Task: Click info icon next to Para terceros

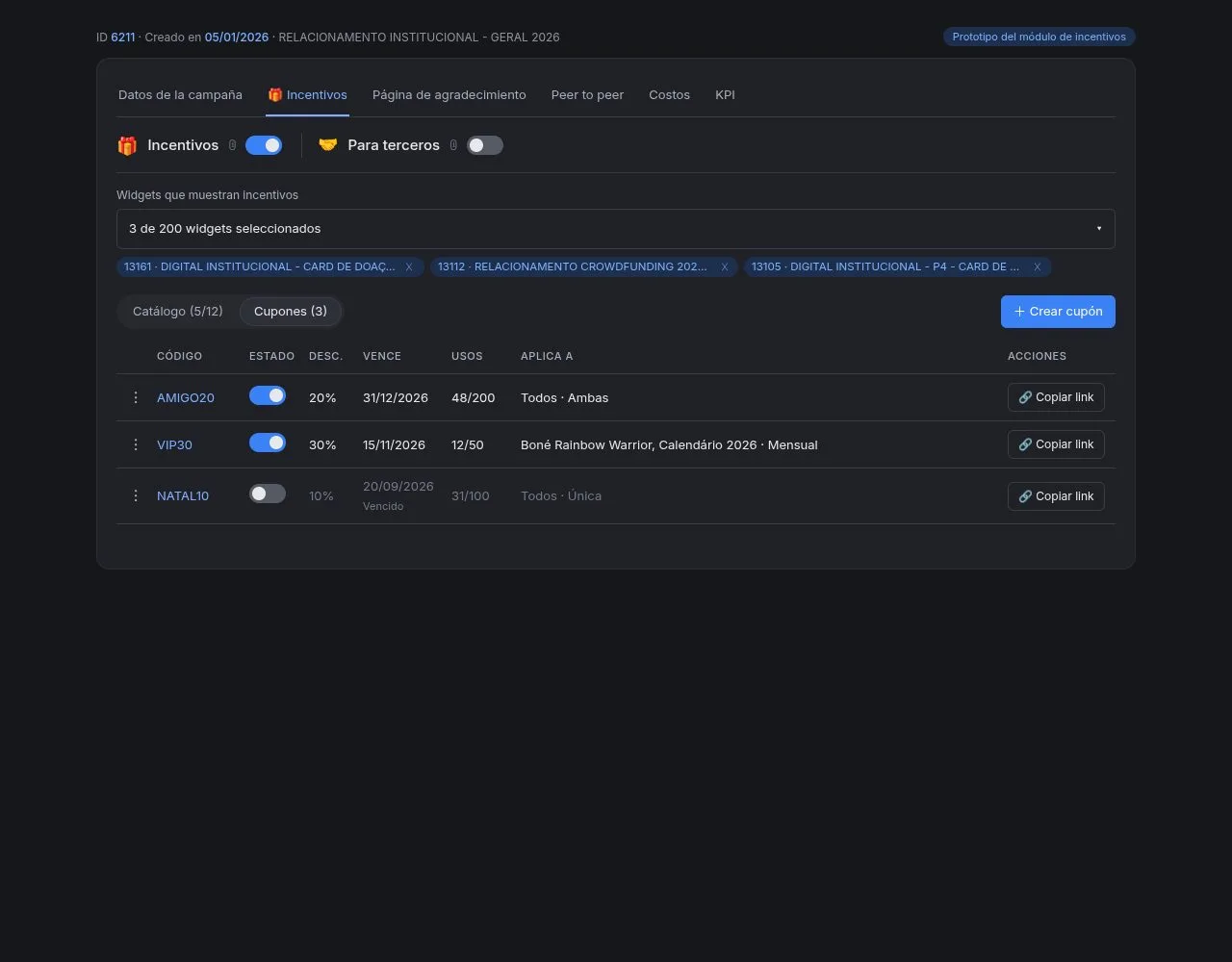Action: pos(453,145)
